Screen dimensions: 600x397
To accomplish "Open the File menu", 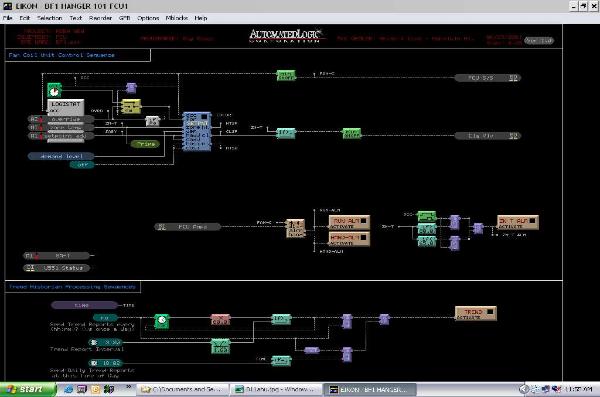I will point(7,18).
